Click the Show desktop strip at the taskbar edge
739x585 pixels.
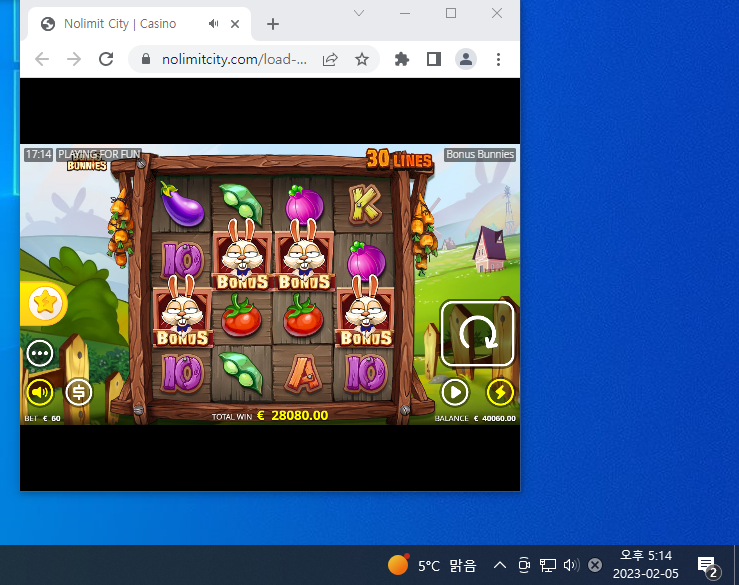(736, 565)
